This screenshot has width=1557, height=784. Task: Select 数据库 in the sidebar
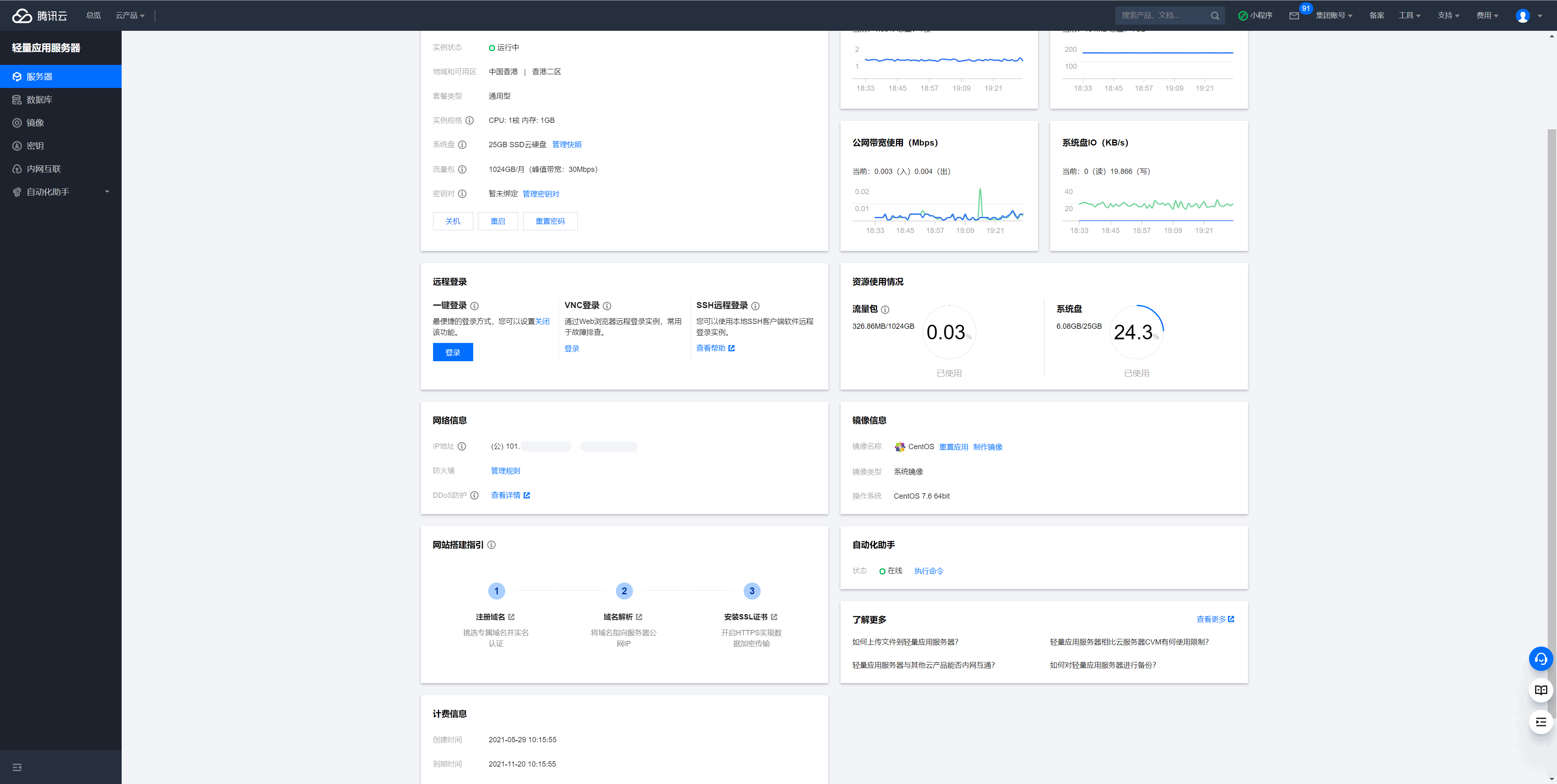pyautogui.click(x=60, y=100)
